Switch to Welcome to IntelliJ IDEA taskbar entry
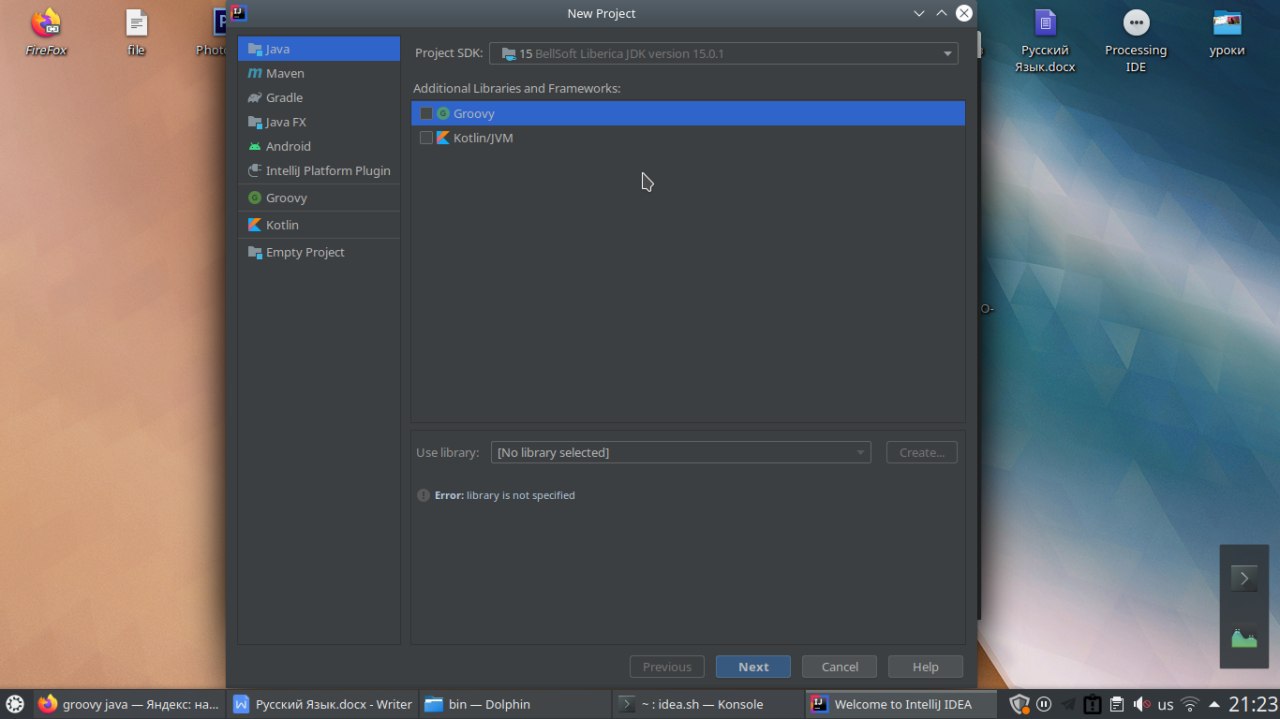1280x719 pixels. [901, 704]
